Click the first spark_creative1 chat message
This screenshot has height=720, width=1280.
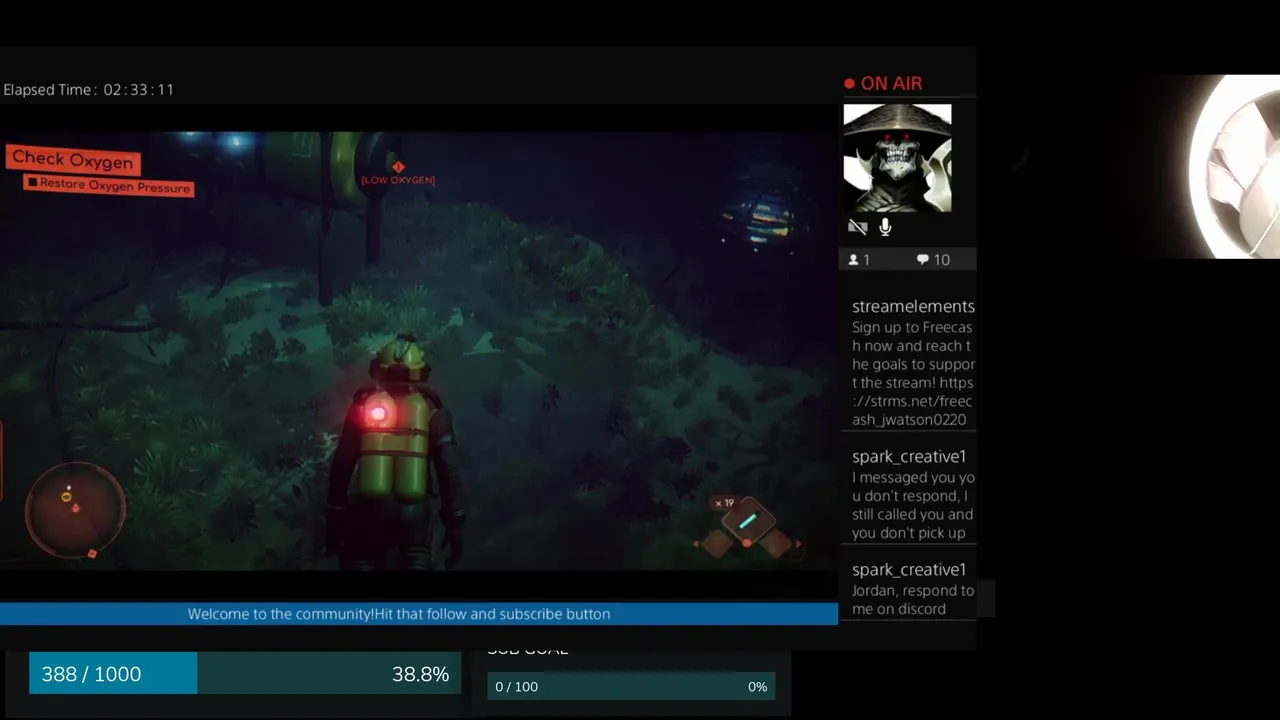click(x=913, y=505)
